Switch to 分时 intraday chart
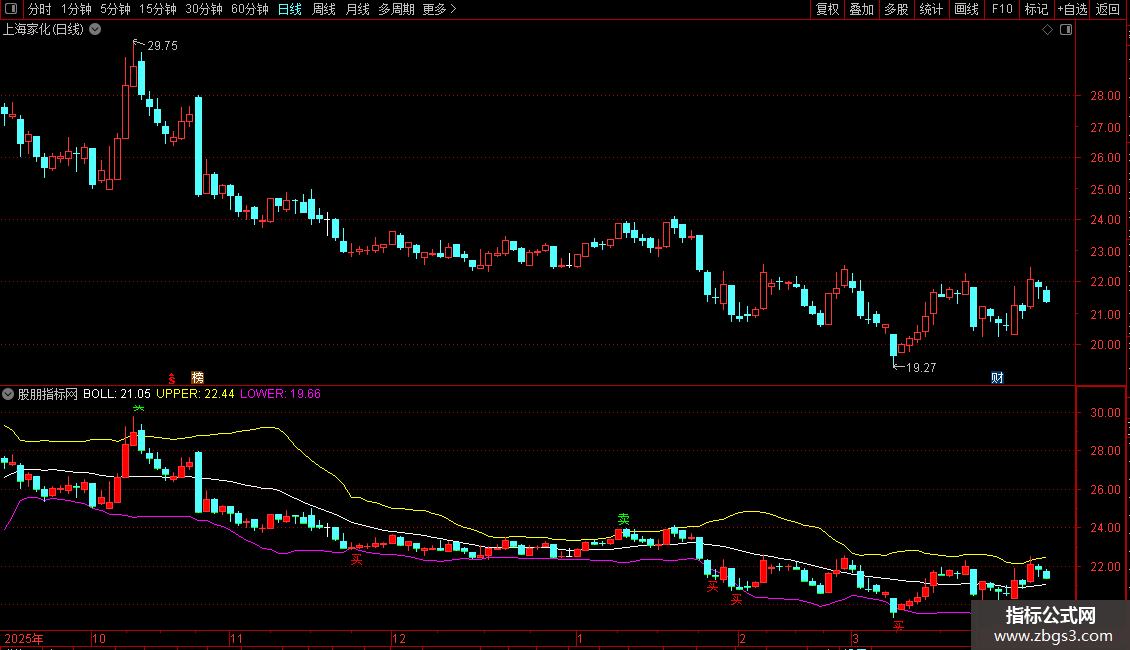Screen dimensions: 1130x650 (x=40, y=9)
